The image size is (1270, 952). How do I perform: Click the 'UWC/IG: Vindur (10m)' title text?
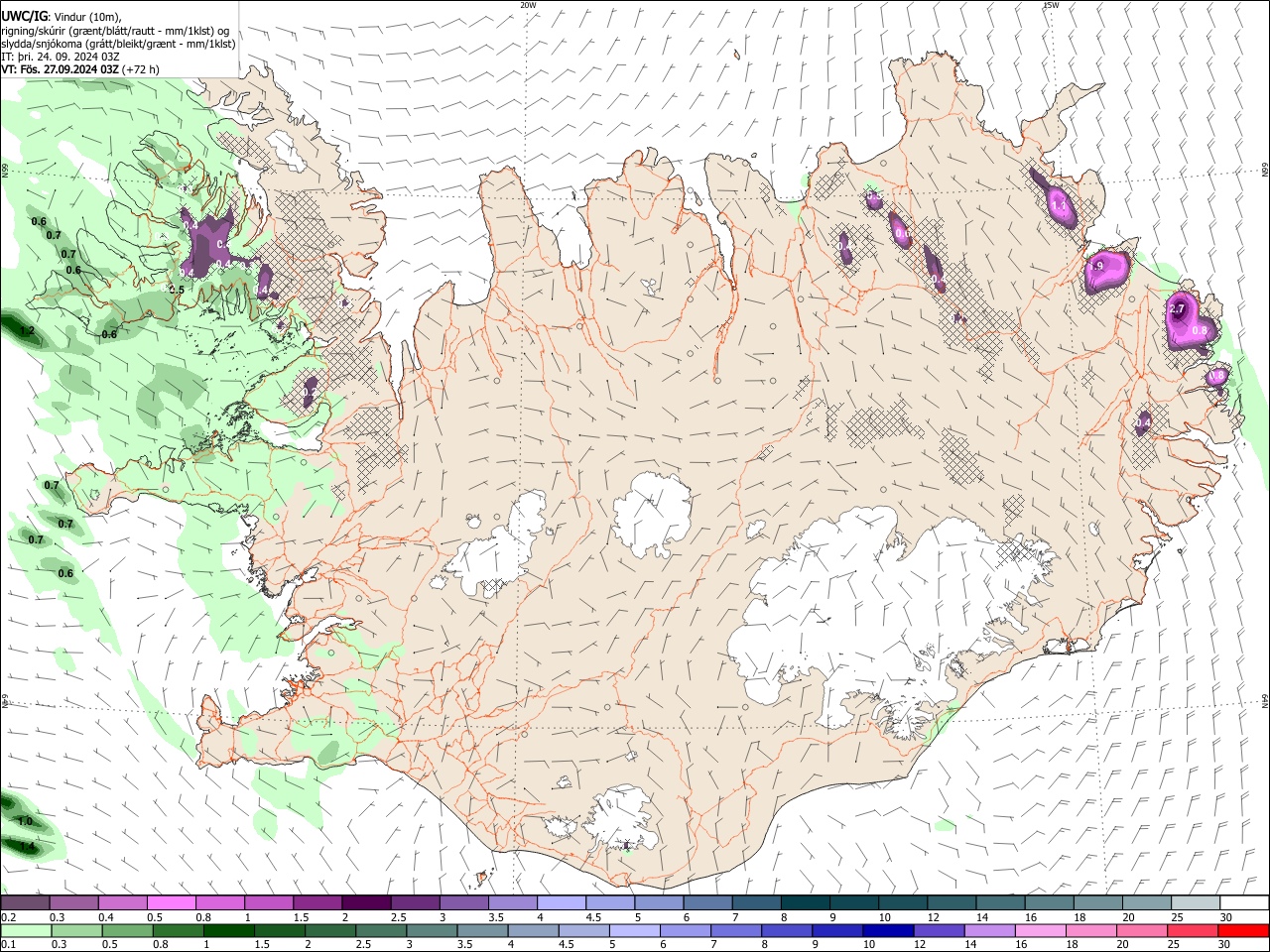click(x=62, y=16)
